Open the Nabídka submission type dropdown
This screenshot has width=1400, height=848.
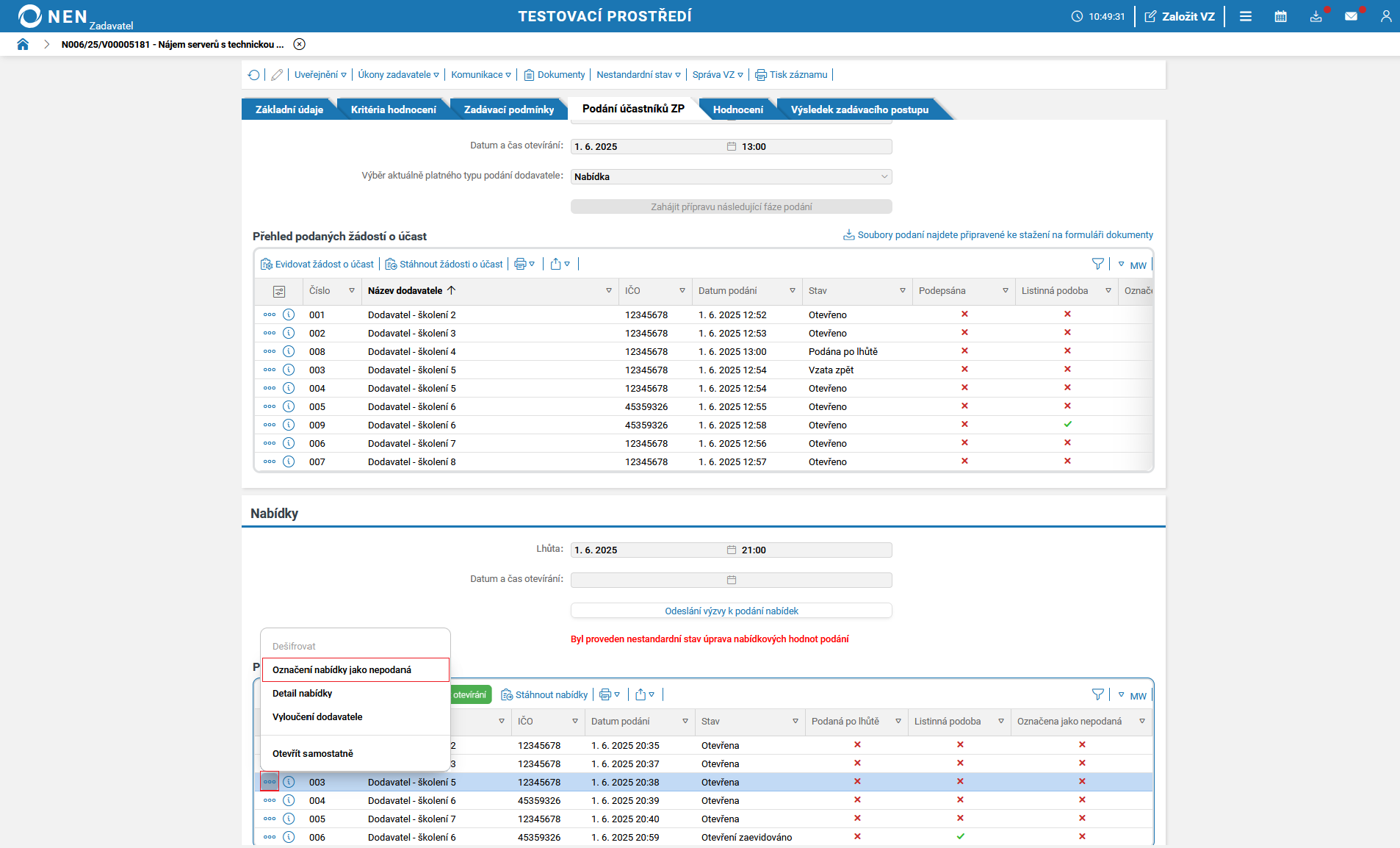pyautogui.click(x=731, y=176)
